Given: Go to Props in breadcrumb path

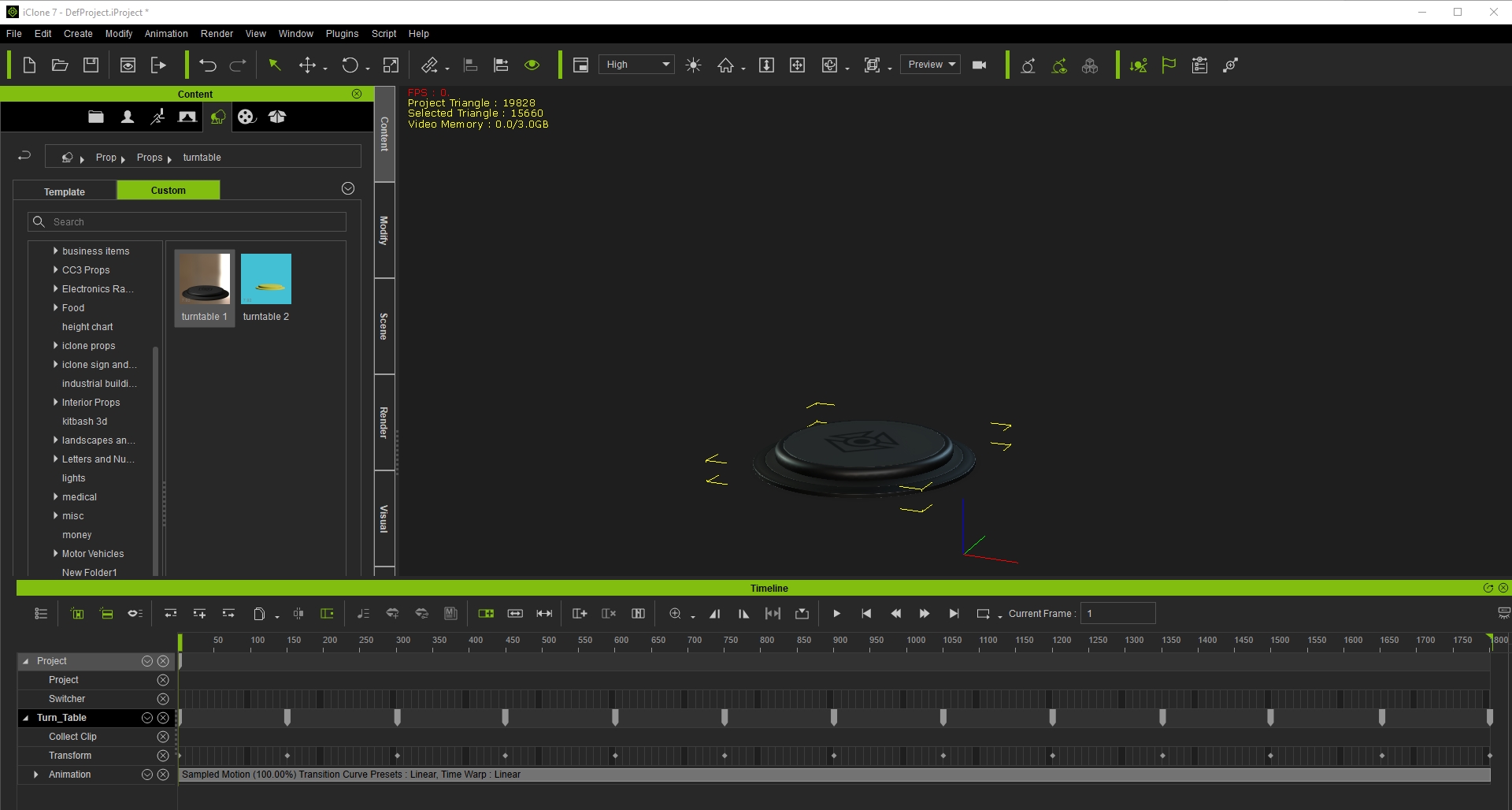Looking at the screenshot, I should [x=149, y=158].
